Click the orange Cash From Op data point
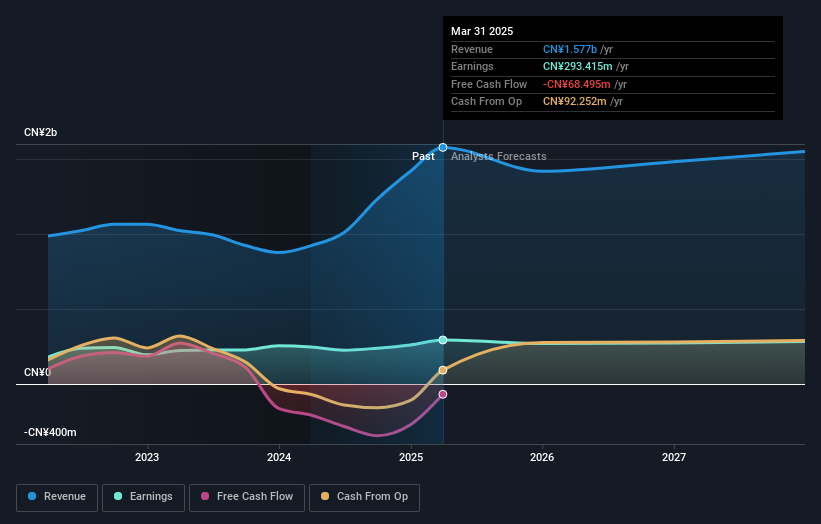821x524 pixels. 443,370
